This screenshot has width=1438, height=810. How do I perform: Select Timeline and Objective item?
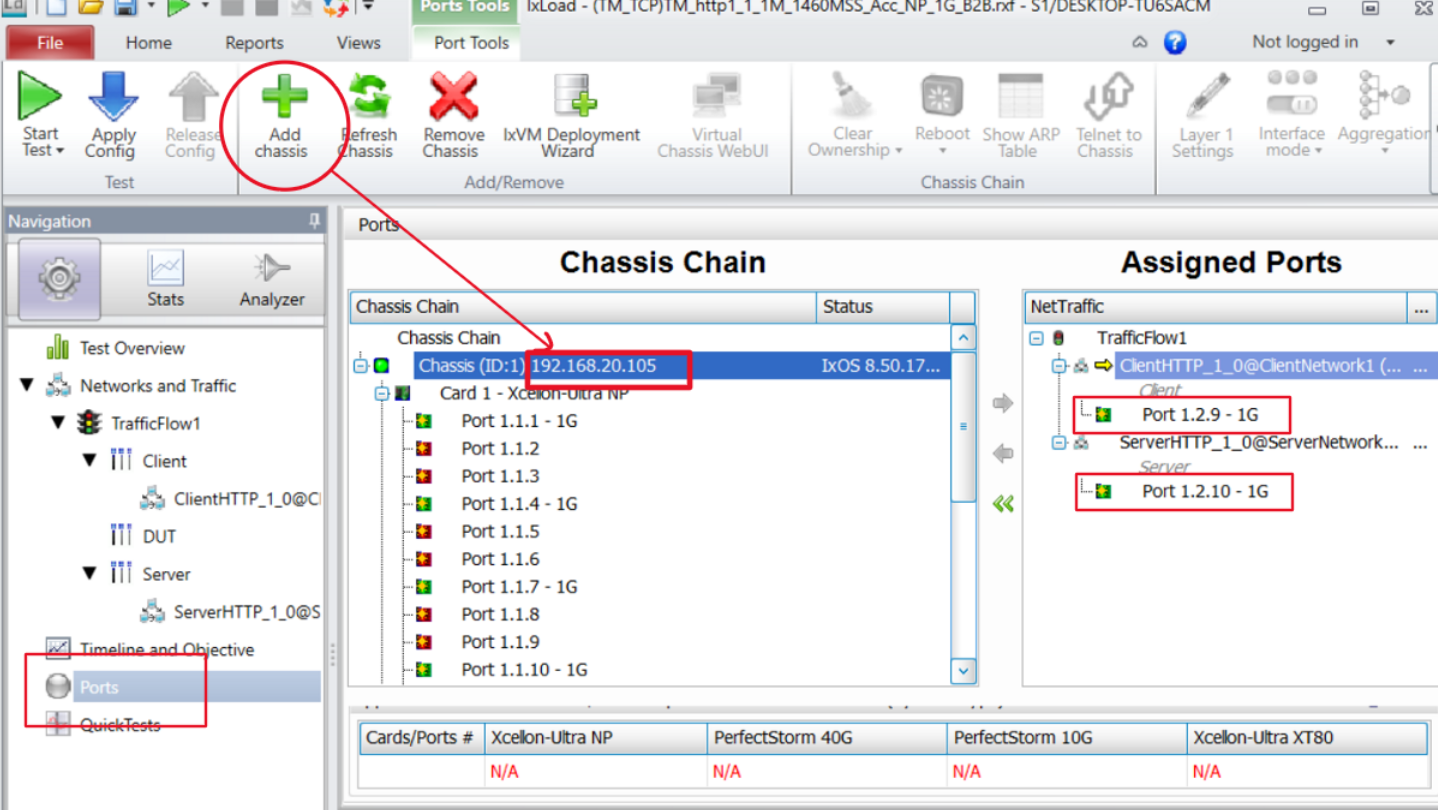167,649
